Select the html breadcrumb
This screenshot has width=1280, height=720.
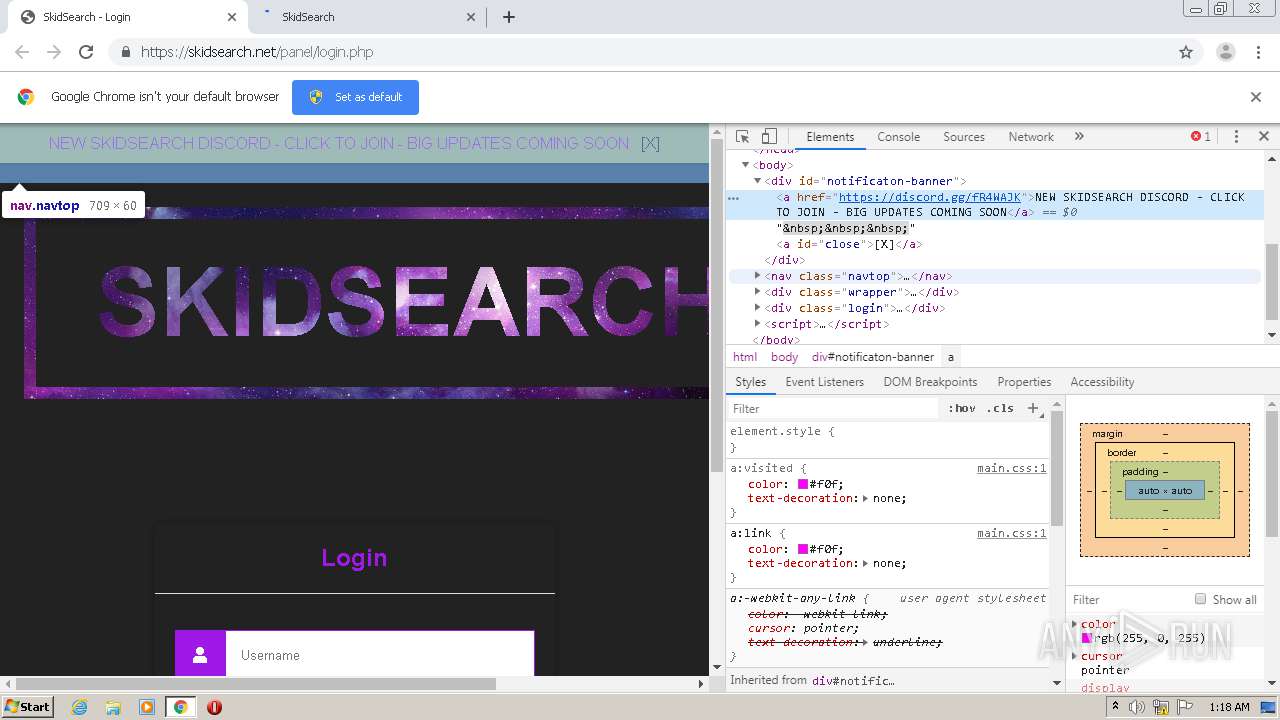tap(745, 357)
